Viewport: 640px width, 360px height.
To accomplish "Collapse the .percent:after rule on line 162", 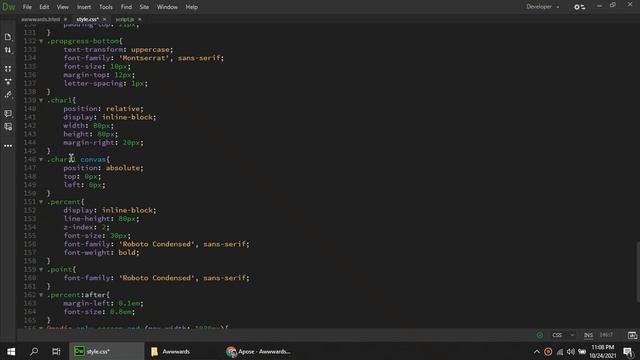I will point(41,295).
